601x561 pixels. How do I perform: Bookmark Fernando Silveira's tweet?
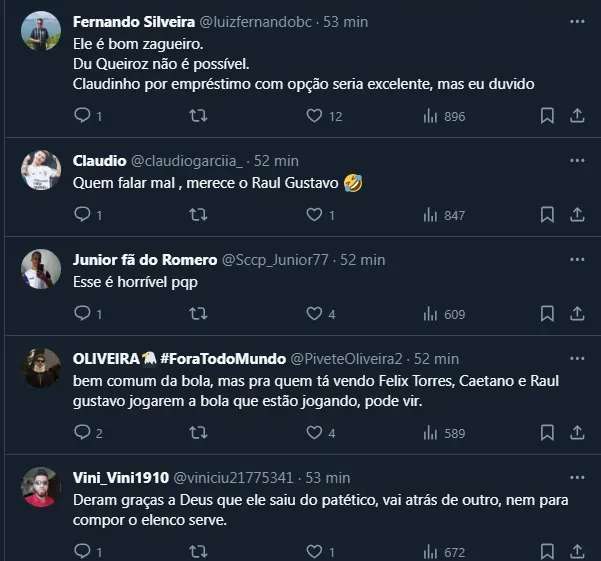(x=547, y=116)
